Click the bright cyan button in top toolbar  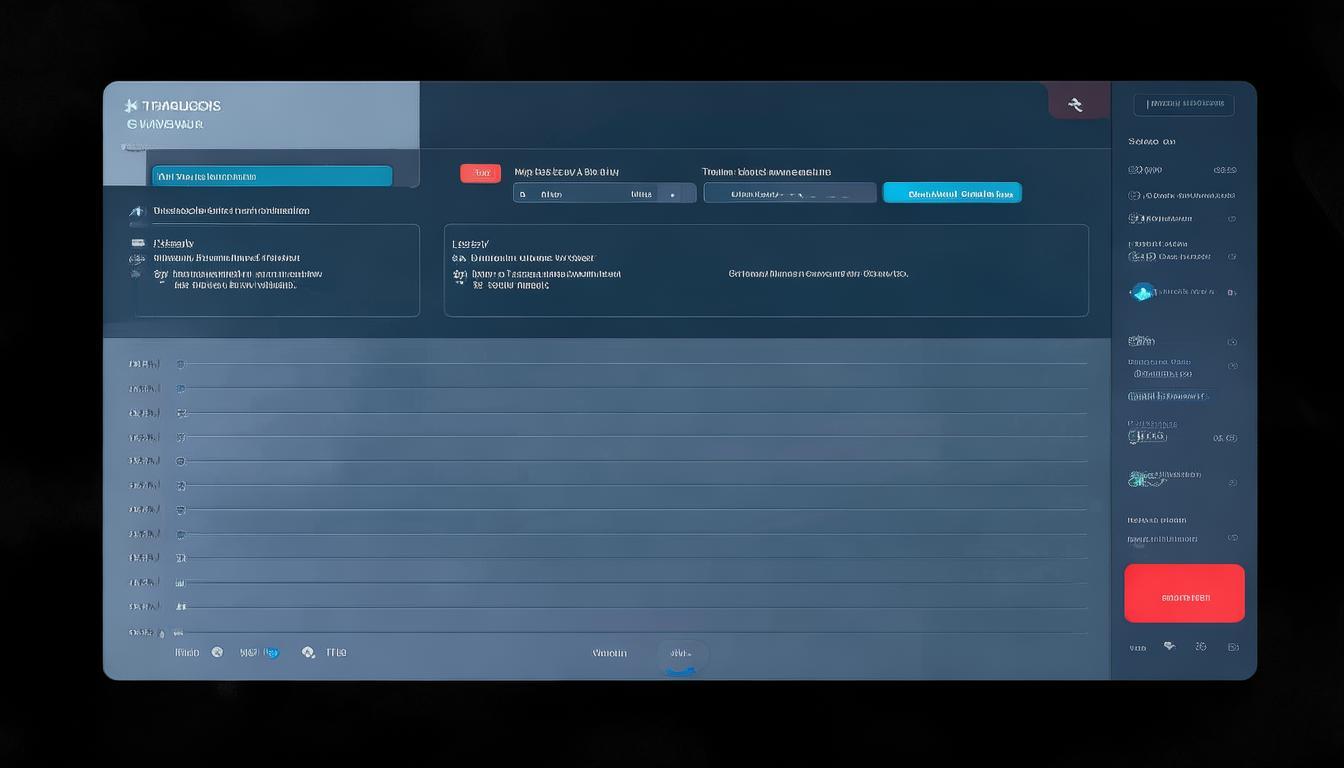coord(951,193)
